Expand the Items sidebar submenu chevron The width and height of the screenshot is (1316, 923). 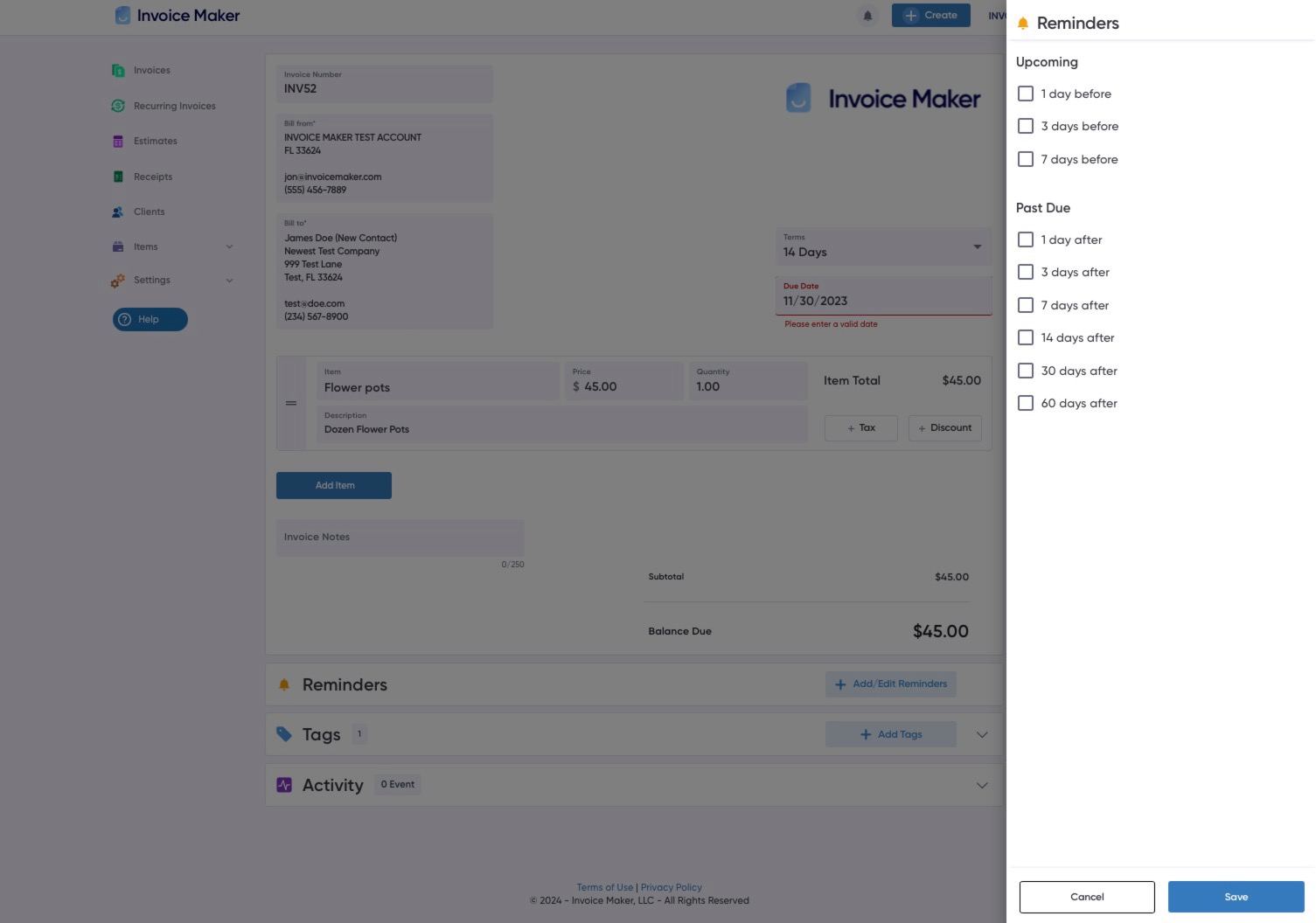point(229,246)
